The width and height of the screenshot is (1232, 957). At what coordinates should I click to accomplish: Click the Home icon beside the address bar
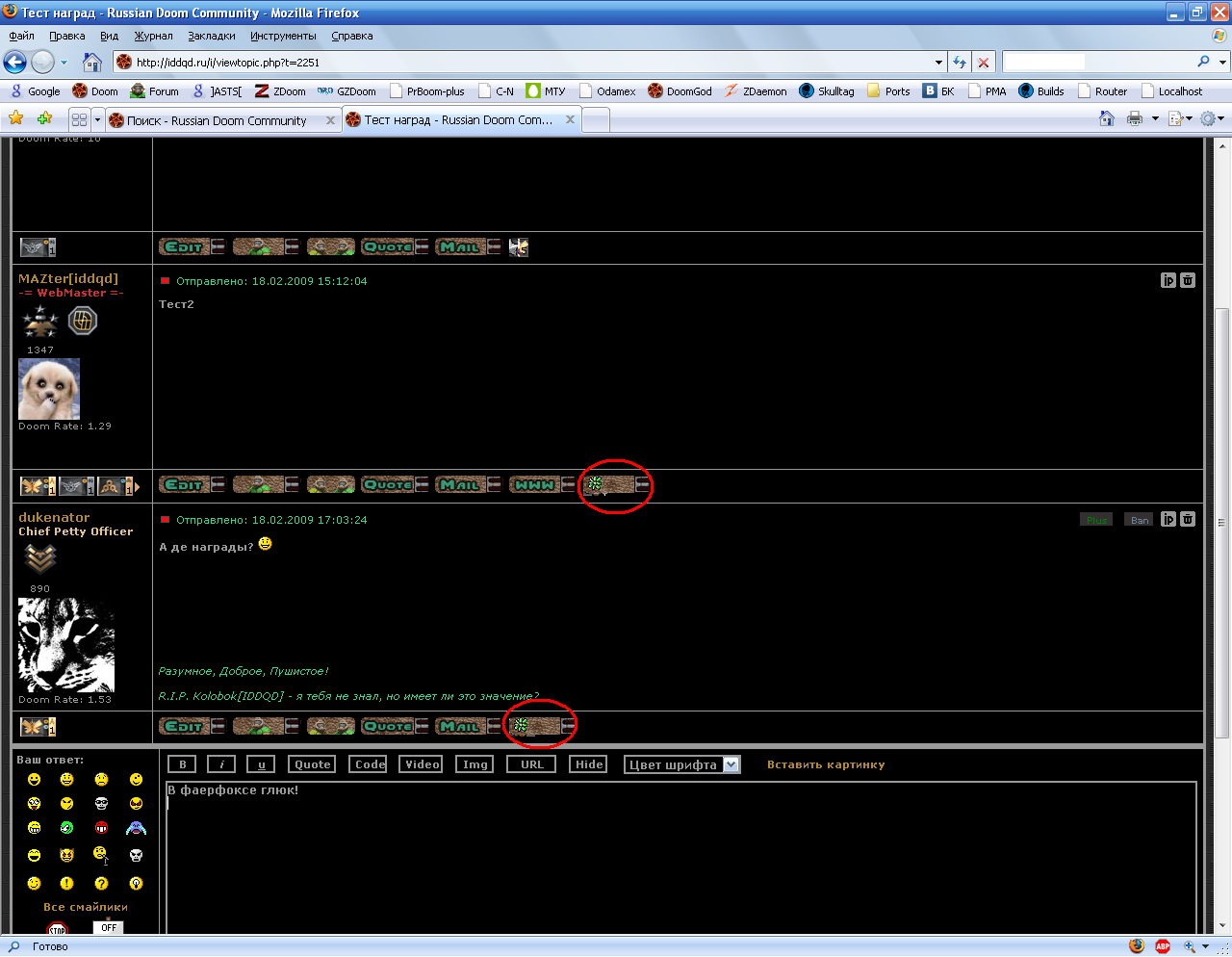tap(92, 63)
